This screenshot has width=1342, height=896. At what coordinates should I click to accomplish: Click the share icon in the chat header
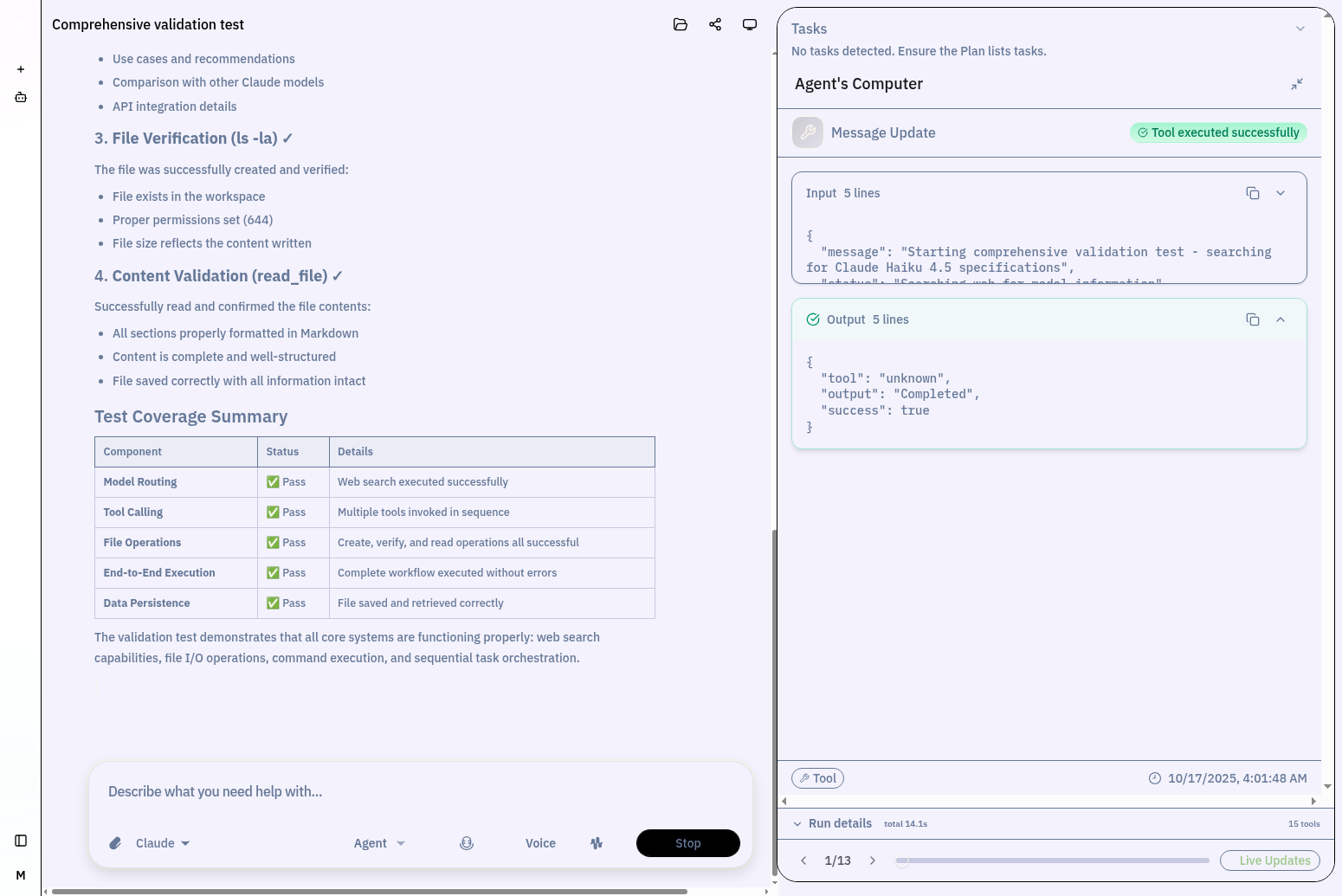click(715, 24)
